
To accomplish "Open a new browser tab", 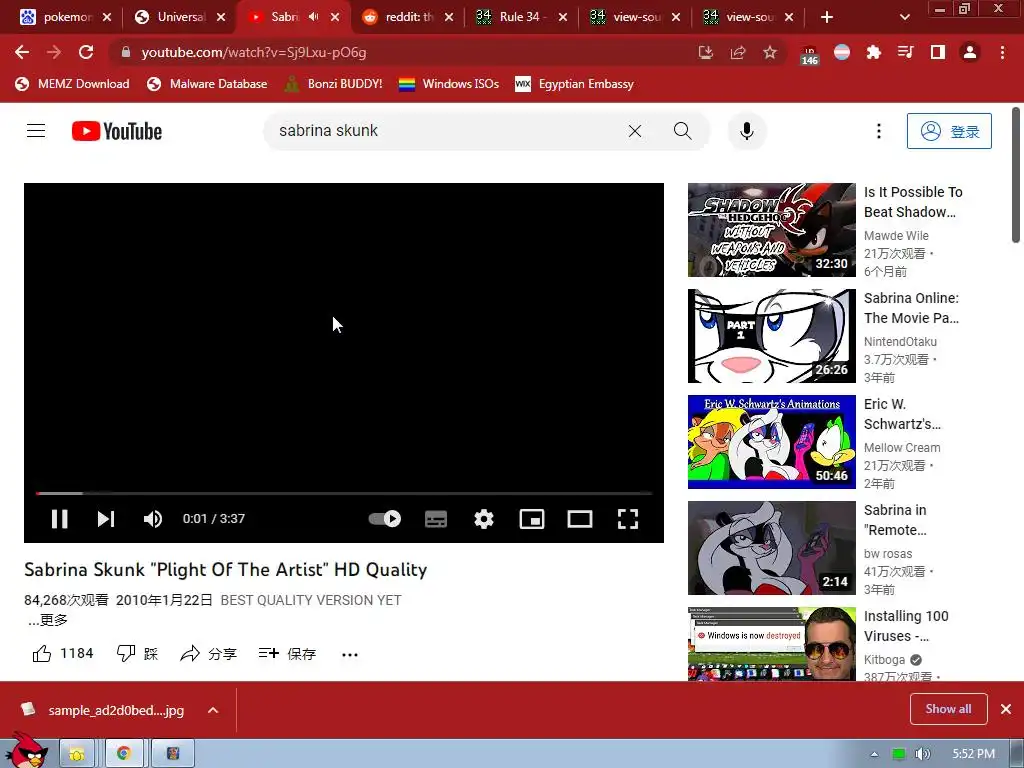I will [827, 17].
